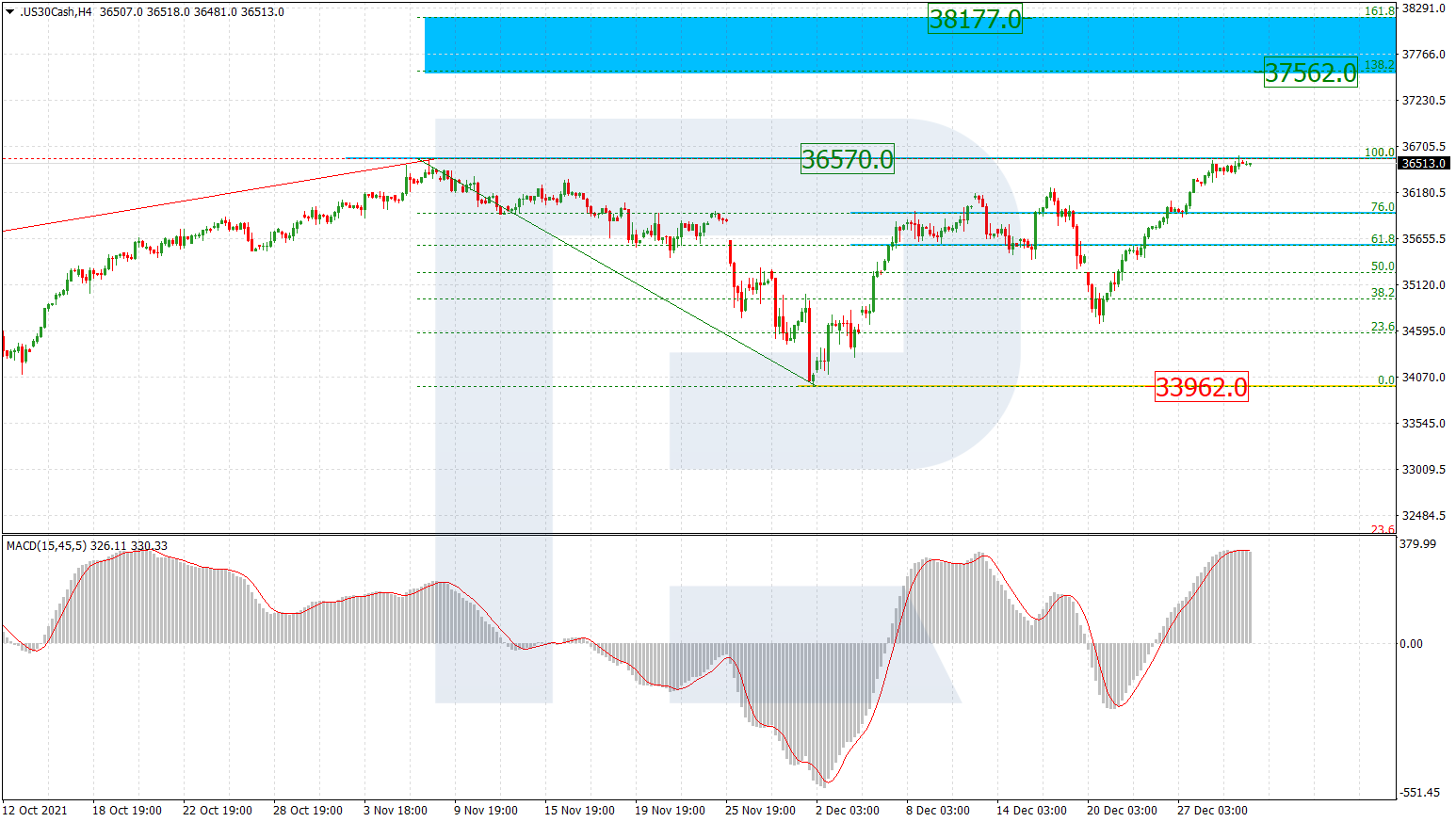The height and width of the screenshot is (822, 1456).
Task: Open the chart menu triangle beside .US30Cash
Action: click(x=10, y=12)
